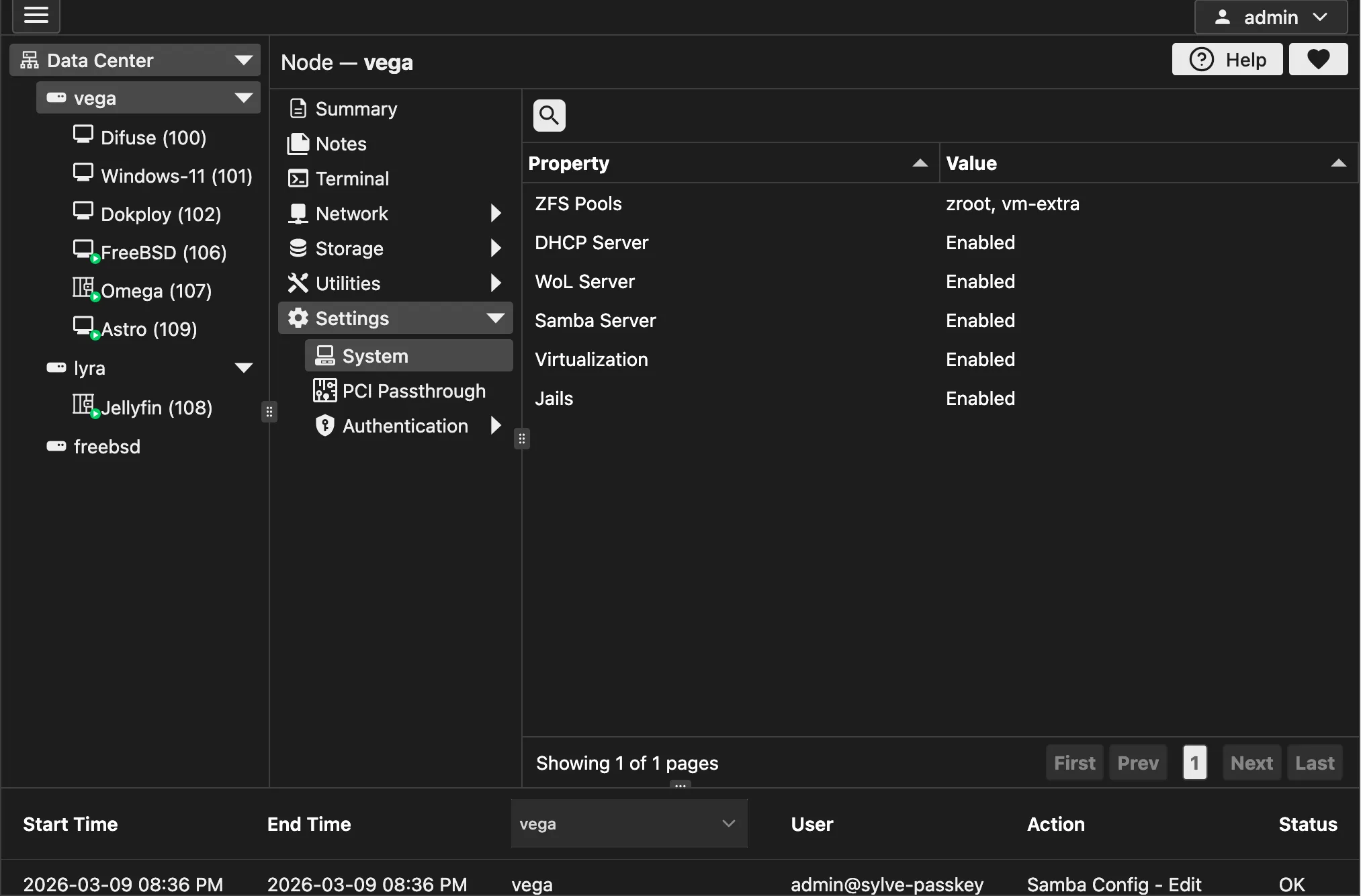Viewport: 1361px width, 896px height.
Task: Click the search magnifier icon
Action: tap(549, 116)
